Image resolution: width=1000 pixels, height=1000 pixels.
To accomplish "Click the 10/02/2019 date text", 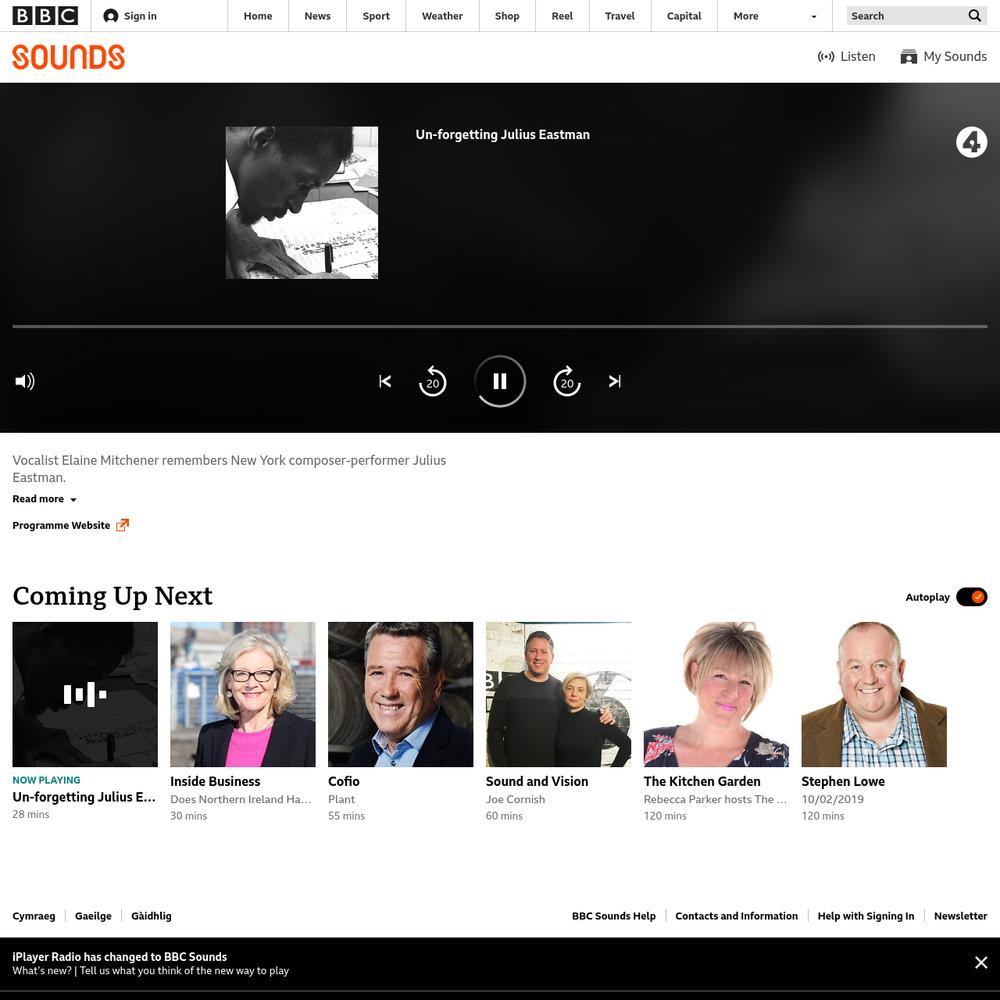I will pyautogui.click(x=833, y=799).
